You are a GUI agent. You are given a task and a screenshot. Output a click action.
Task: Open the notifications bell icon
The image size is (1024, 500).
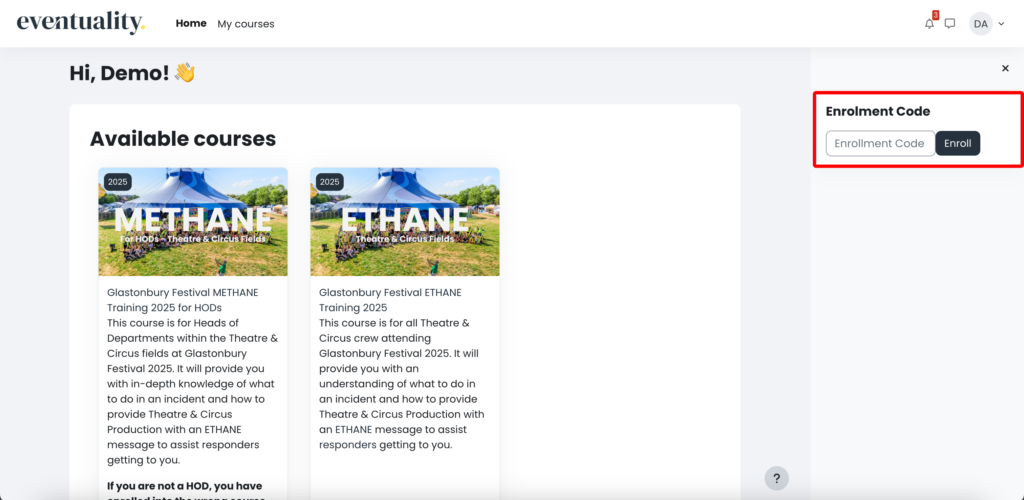point(929,24)
